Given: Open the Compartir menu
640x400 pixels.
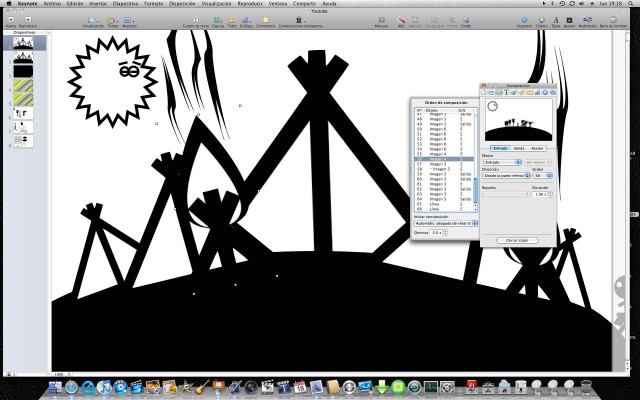Looking at the screenshot, I should tap(304, 3).
